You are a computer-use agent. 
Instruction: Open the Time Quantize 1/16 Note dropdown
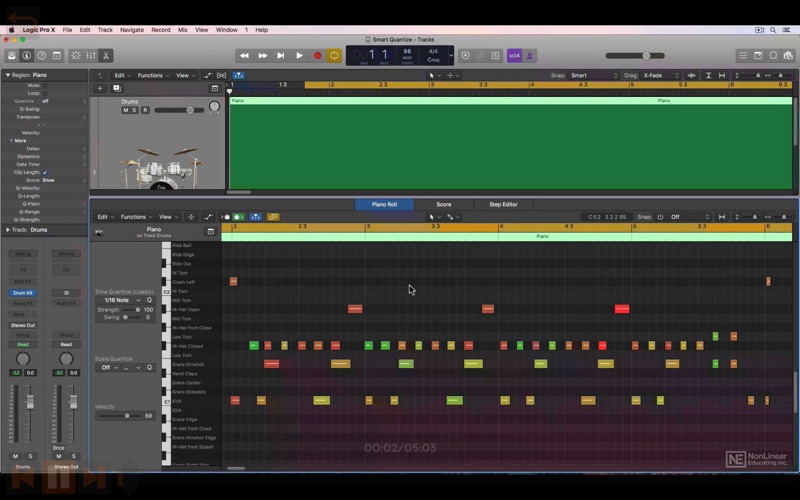(x=119, y=301)
